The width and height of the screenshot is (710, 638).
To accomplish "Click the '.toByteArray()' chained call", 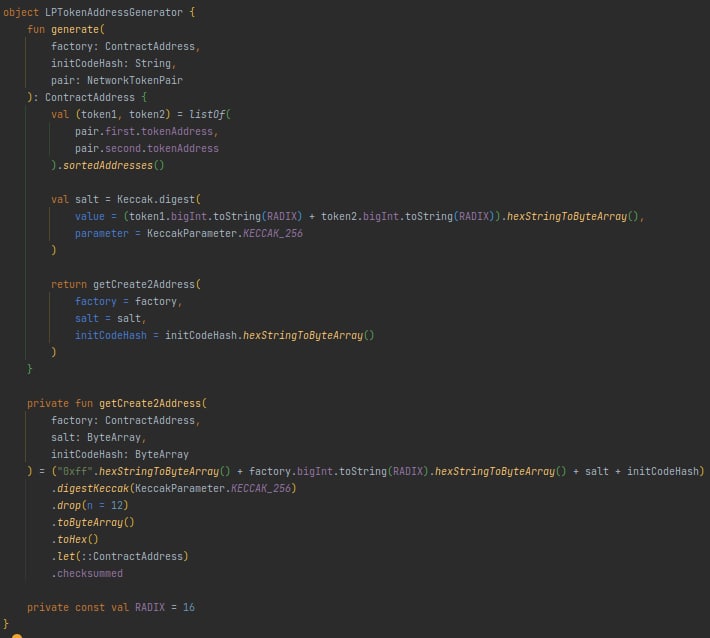I will 93,523.
